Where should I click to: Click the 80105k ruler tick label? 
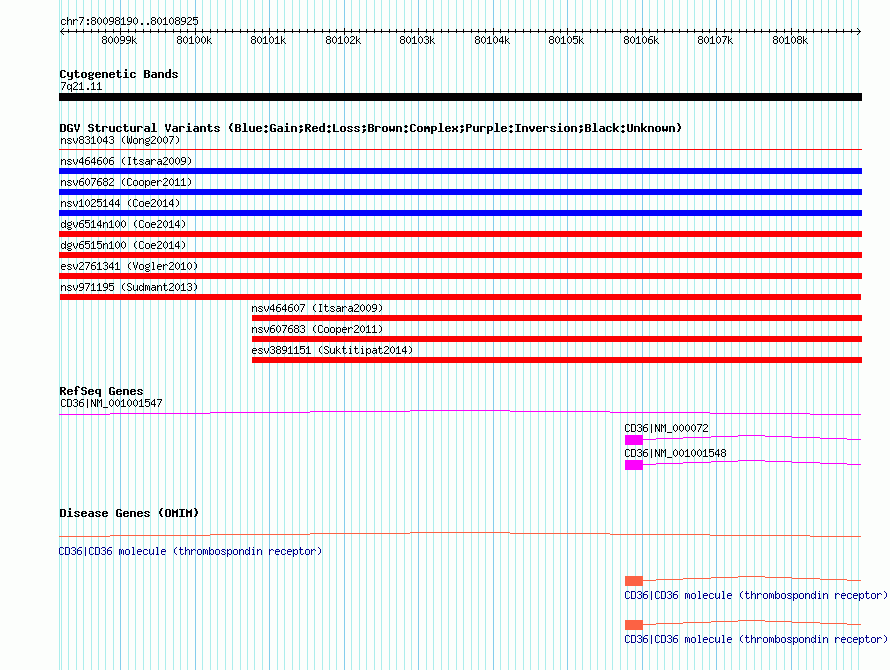coord(566,40)
